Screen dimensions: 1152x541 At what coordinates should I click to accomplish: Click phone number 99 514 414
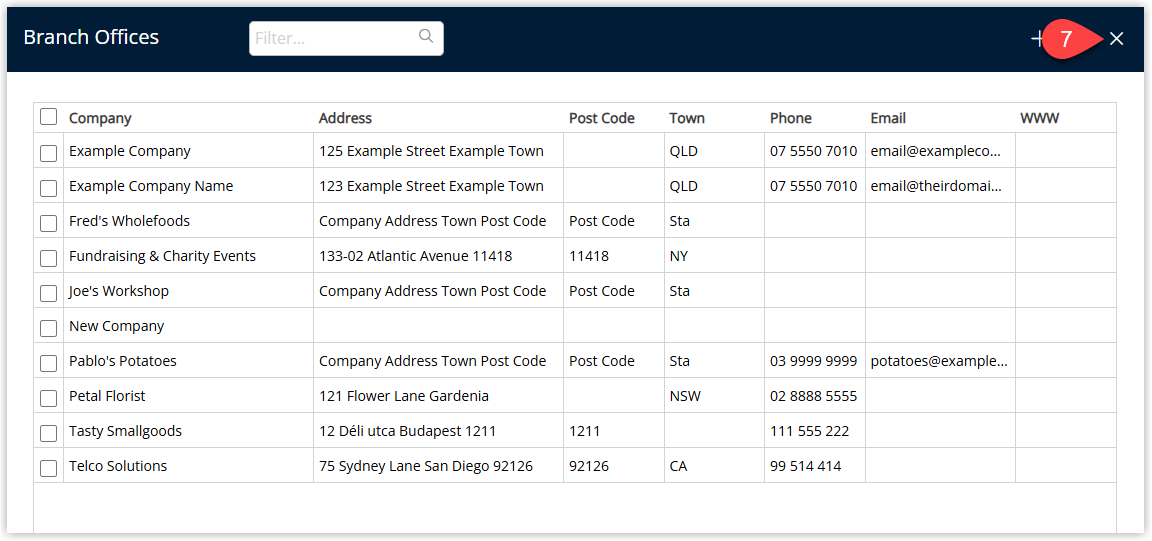pyautogui.click(x=806, y=466)
